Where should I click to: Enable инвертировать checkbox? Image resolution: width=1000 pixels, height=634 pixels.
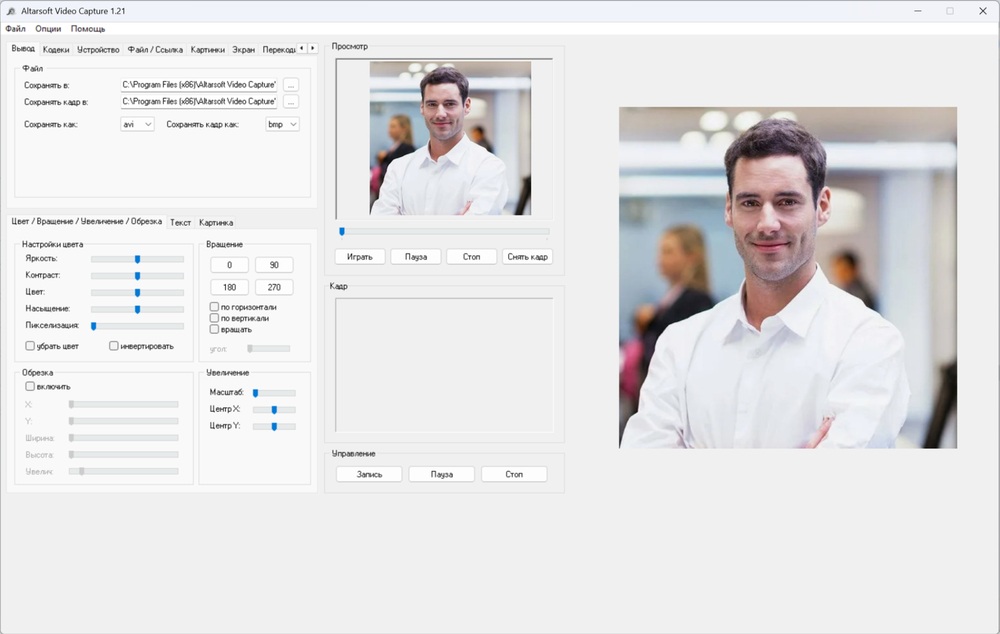click(114, 346)
